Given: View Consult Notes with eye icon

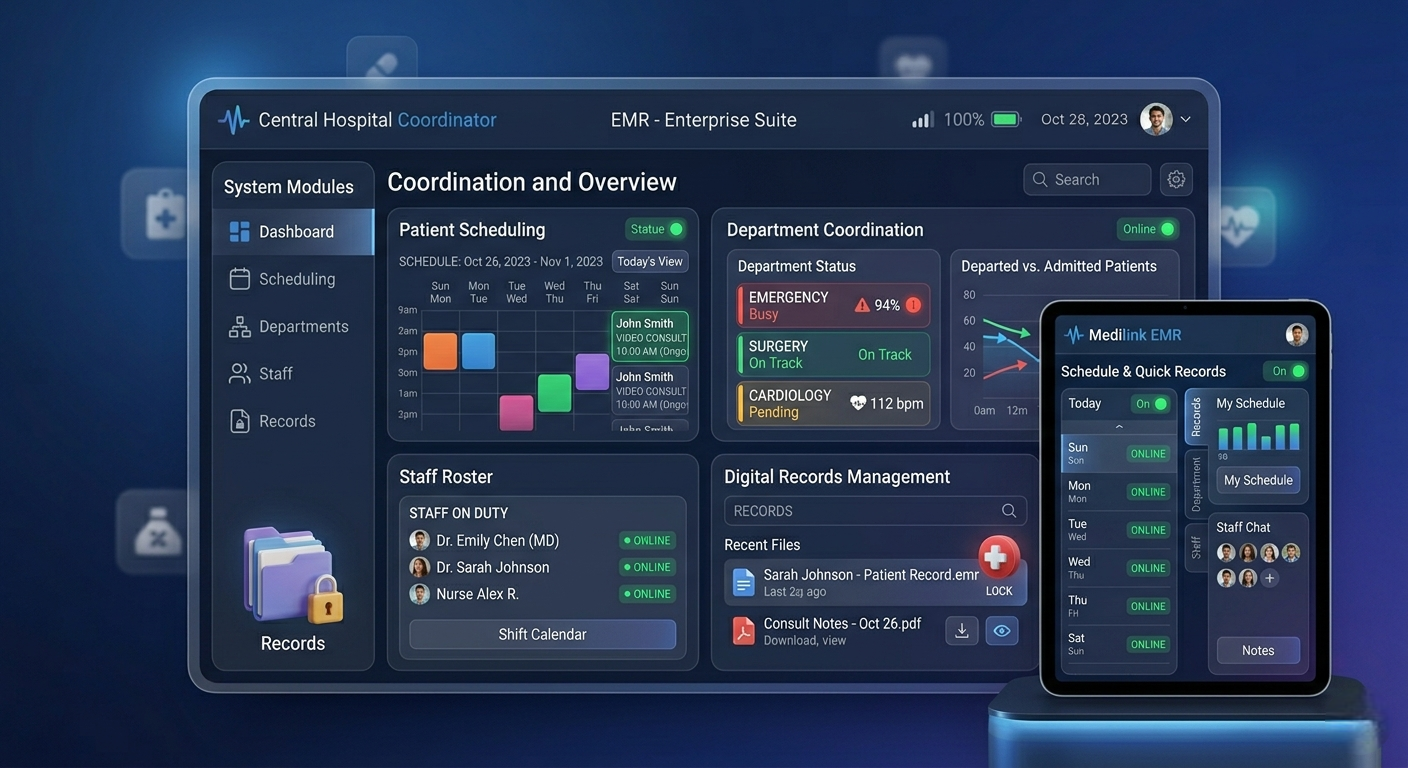Looking at the screenshot, I should click(x=1002, y=631).
